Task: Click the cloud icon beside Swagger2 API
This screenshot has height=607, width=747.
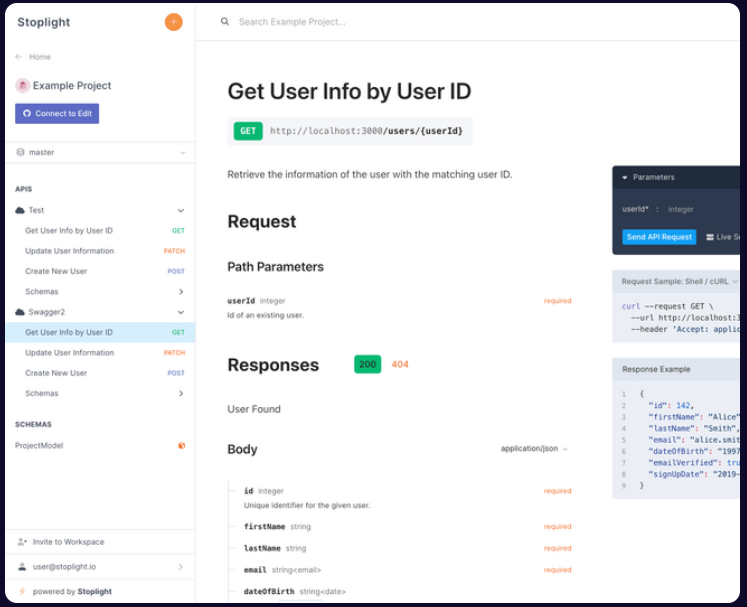Action: pos(20,312)
